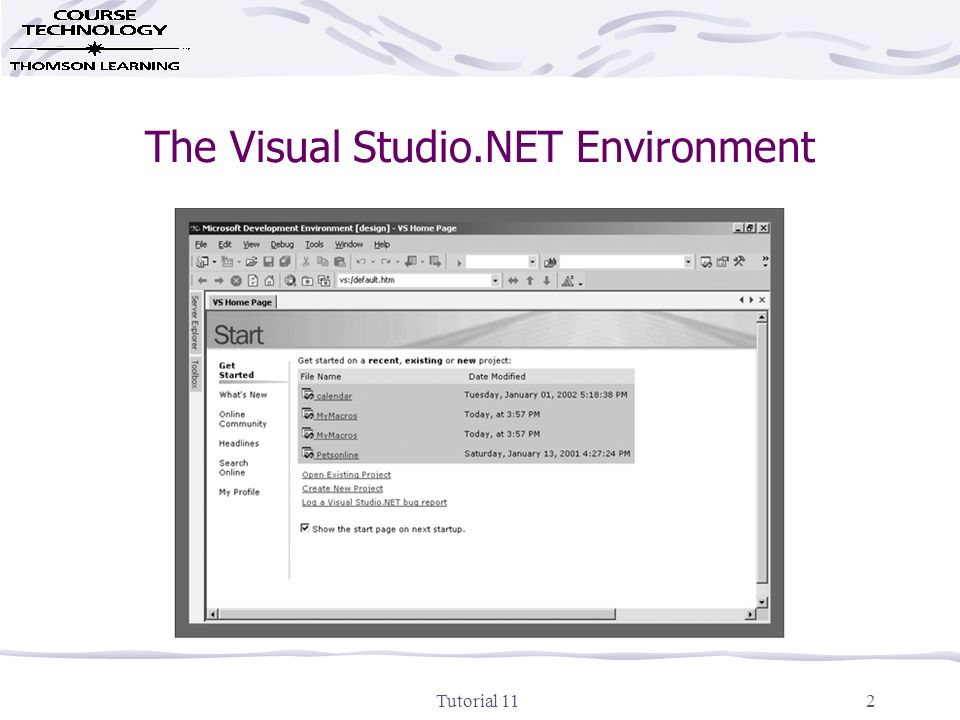
Task: Click the Add New Item toolbar icon
Action: click(227, 262)
